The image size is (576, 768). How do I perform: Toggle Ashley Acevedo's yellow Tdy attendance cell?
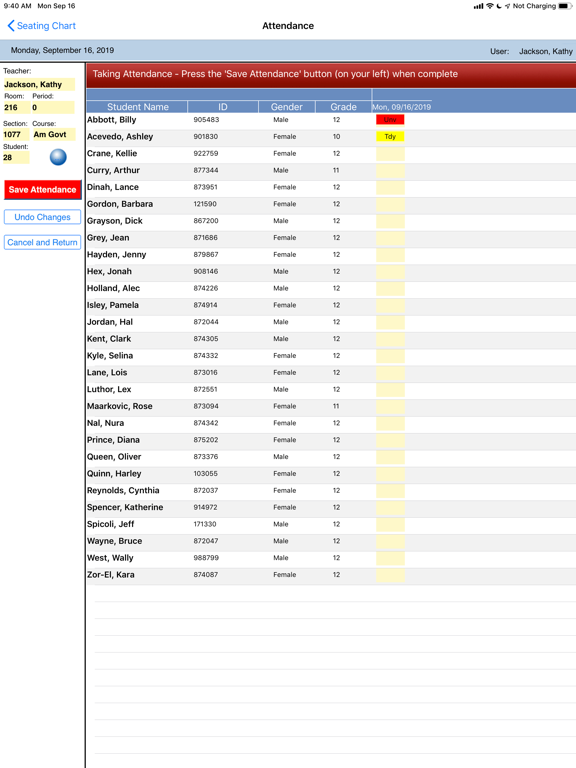[x=390, y=136]
